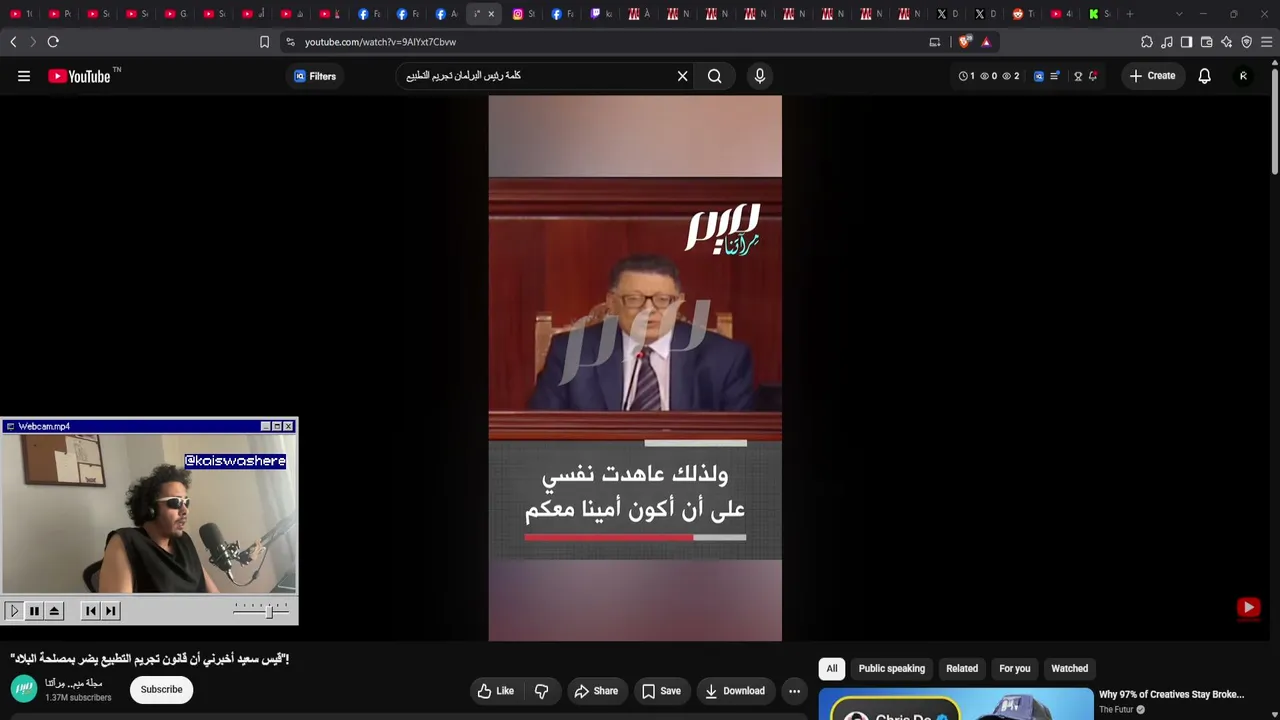
Task: Close the active browser tab
Action: pyautogui.click(x=491, y=14)
